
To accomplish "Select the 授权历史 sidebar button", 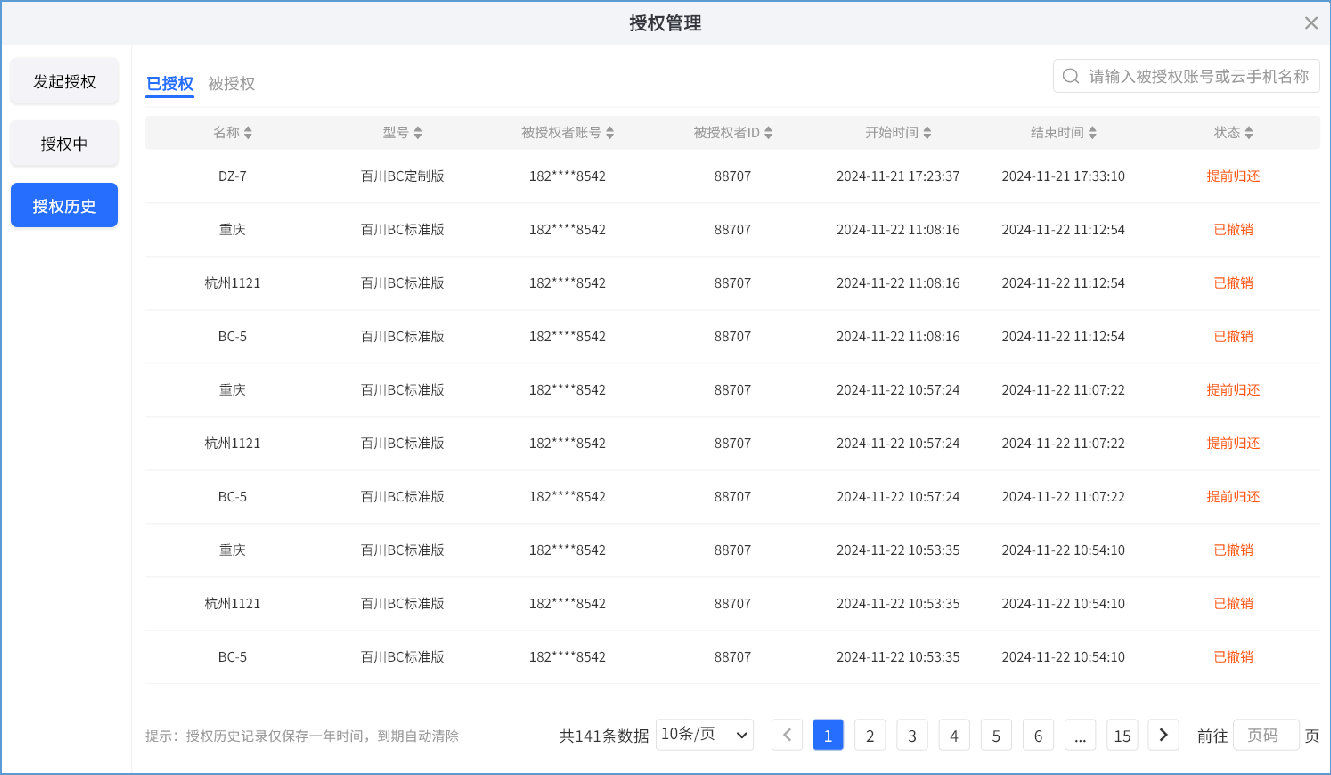I will (x=65, y=206).
